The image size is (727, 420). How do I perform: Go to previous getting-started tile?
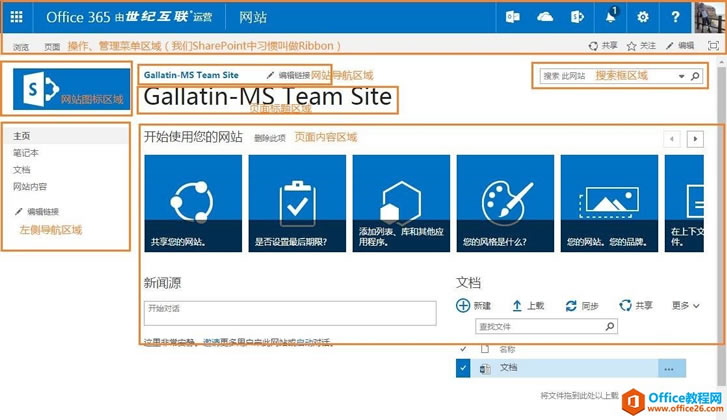(x=672, y=139)
